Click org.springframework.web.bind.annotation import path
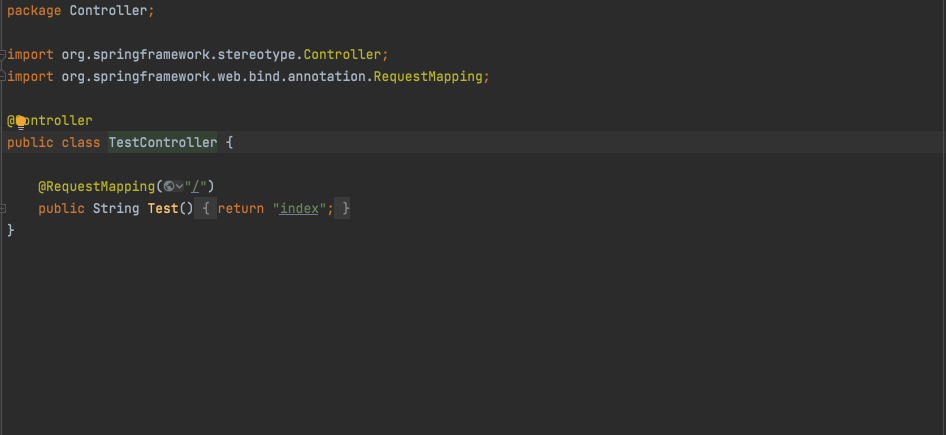This screenshot has height=435, width=946. 214,77
